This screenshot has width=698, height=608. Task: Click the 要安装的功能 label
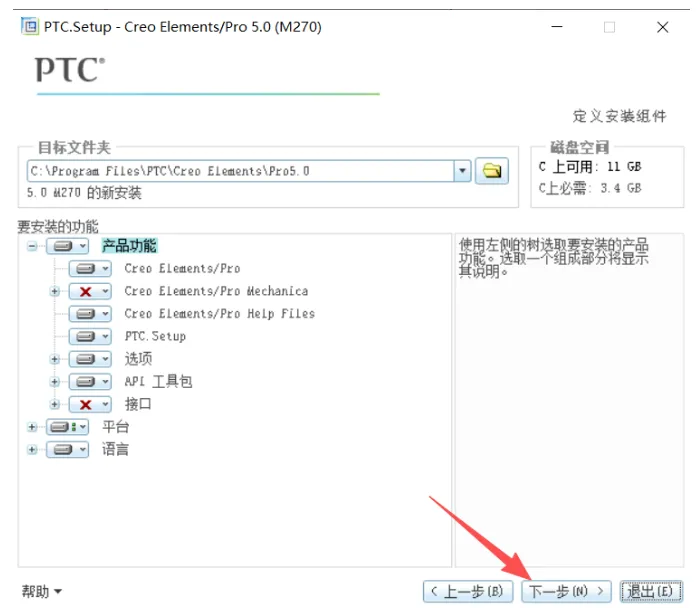pos(58,227)
